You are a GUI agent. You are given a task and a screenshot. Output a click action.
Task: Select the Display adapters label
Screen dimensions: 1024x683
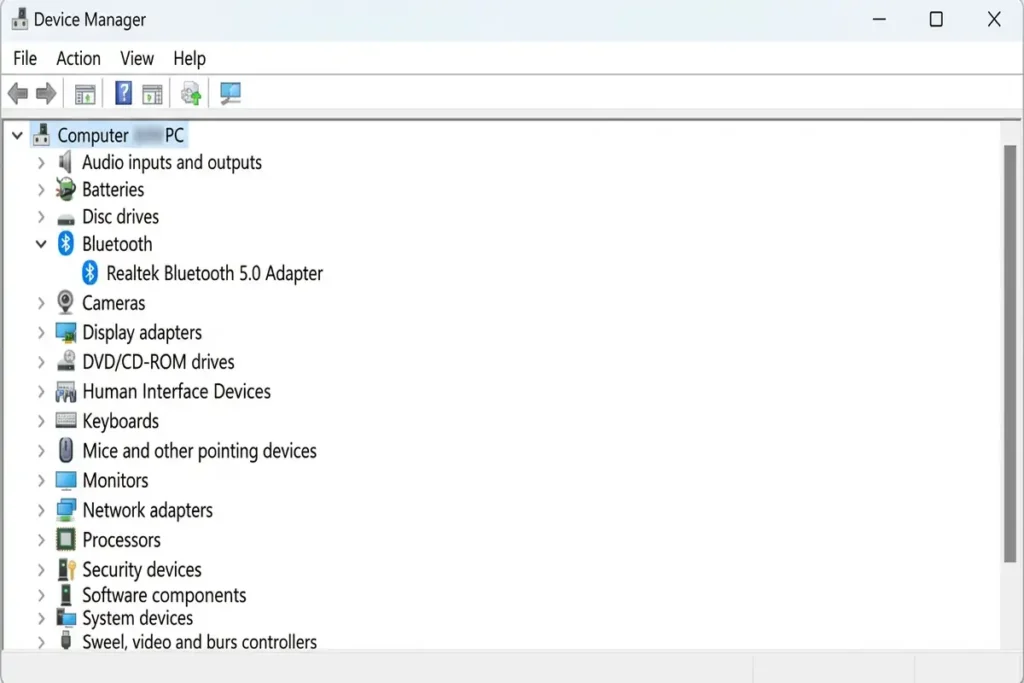click(x=142, y=332)
